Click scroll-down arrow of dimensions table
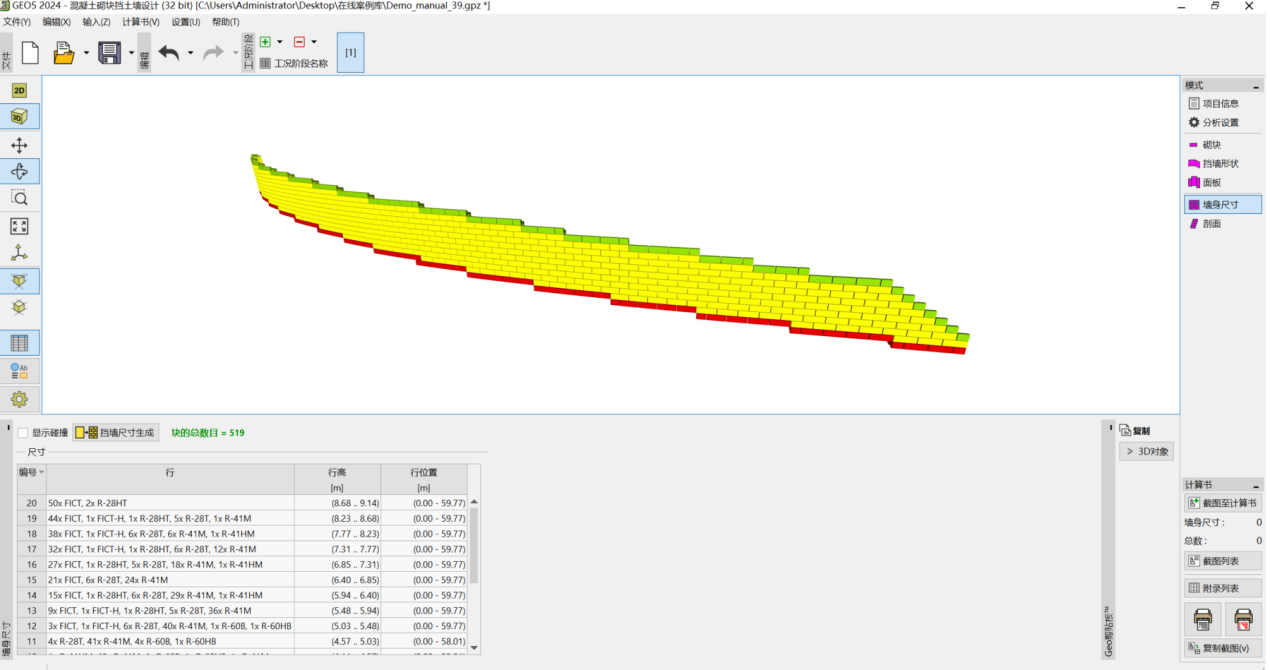The image size is (1270, 670). click(474, 647)
